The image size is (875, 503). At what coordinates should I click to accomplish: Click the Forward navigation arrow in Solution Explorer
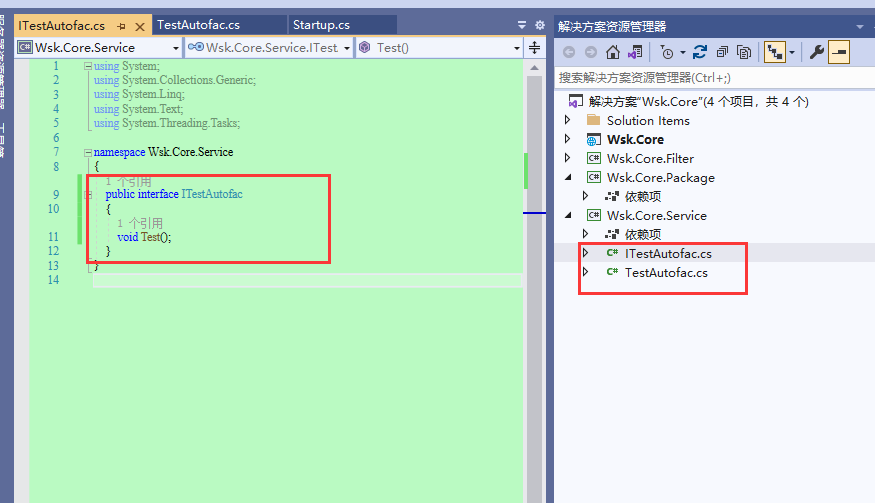590,52
